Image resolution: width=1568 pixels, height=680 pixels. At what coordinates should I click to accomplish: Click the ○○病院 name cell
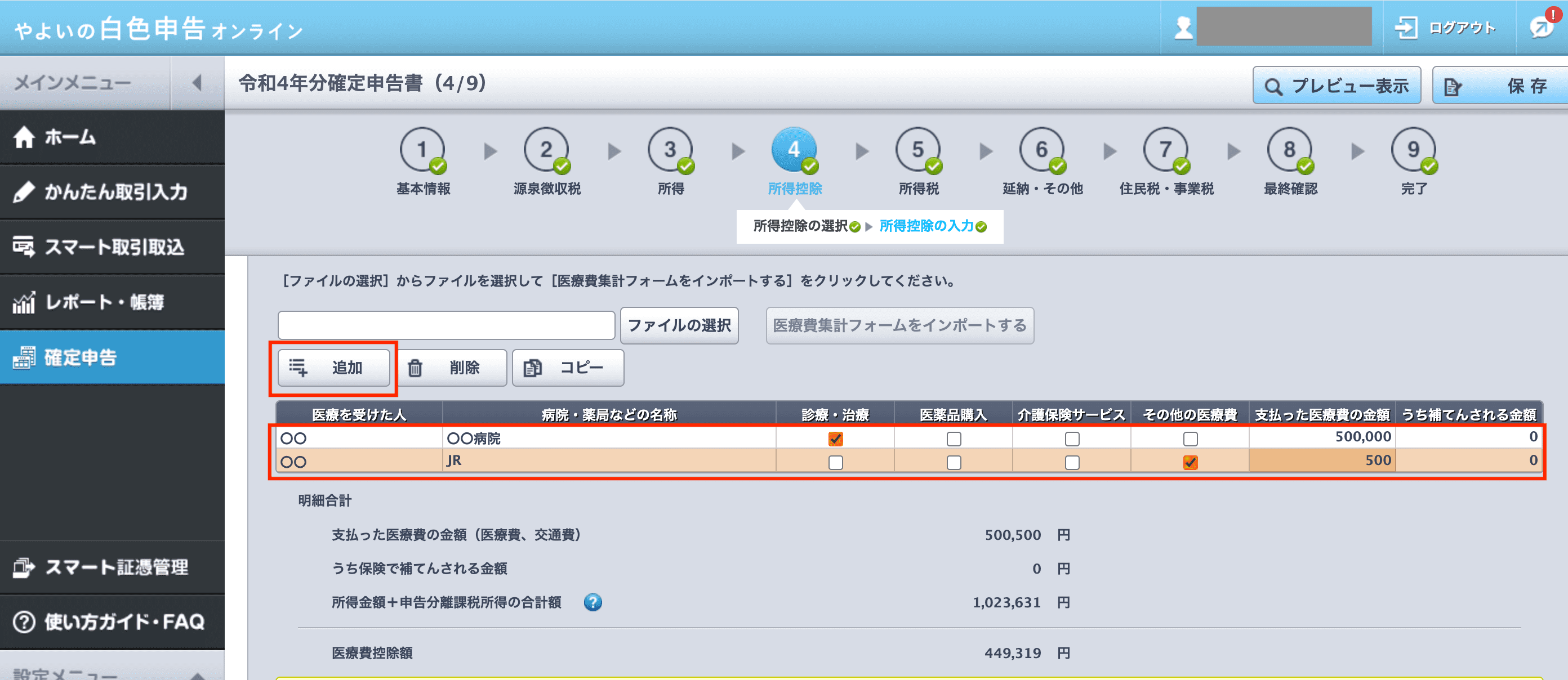pos(609,438)
